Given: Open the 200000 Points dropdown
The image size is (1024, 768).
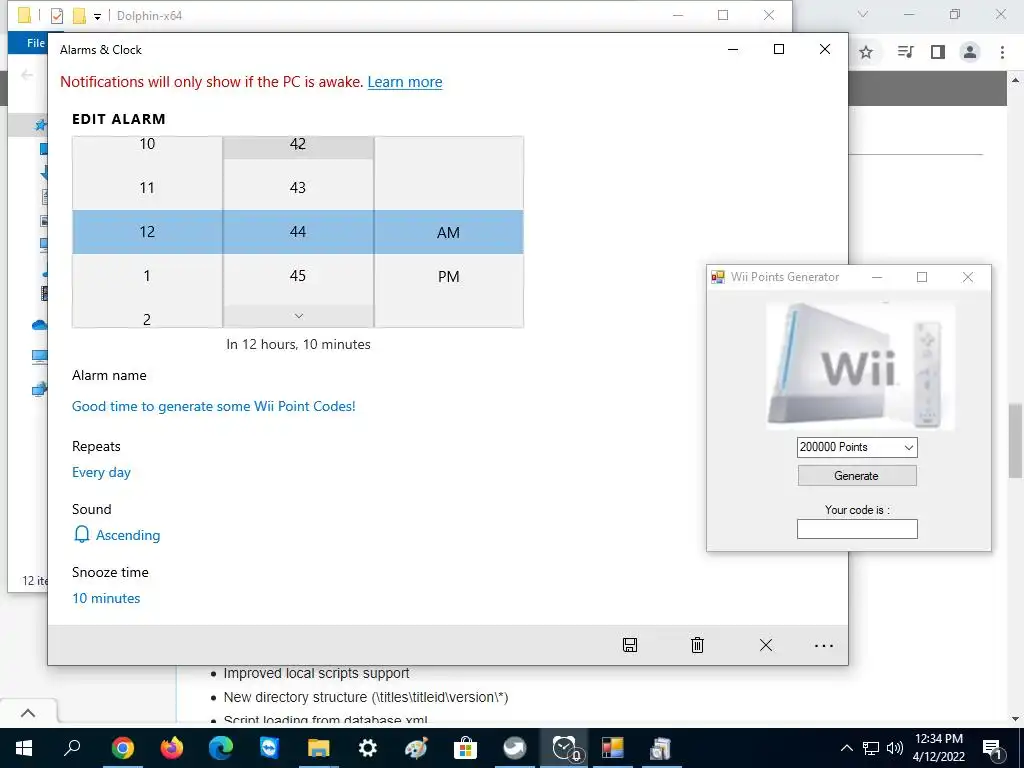Looking at the screenshot, I should [857, 447].
